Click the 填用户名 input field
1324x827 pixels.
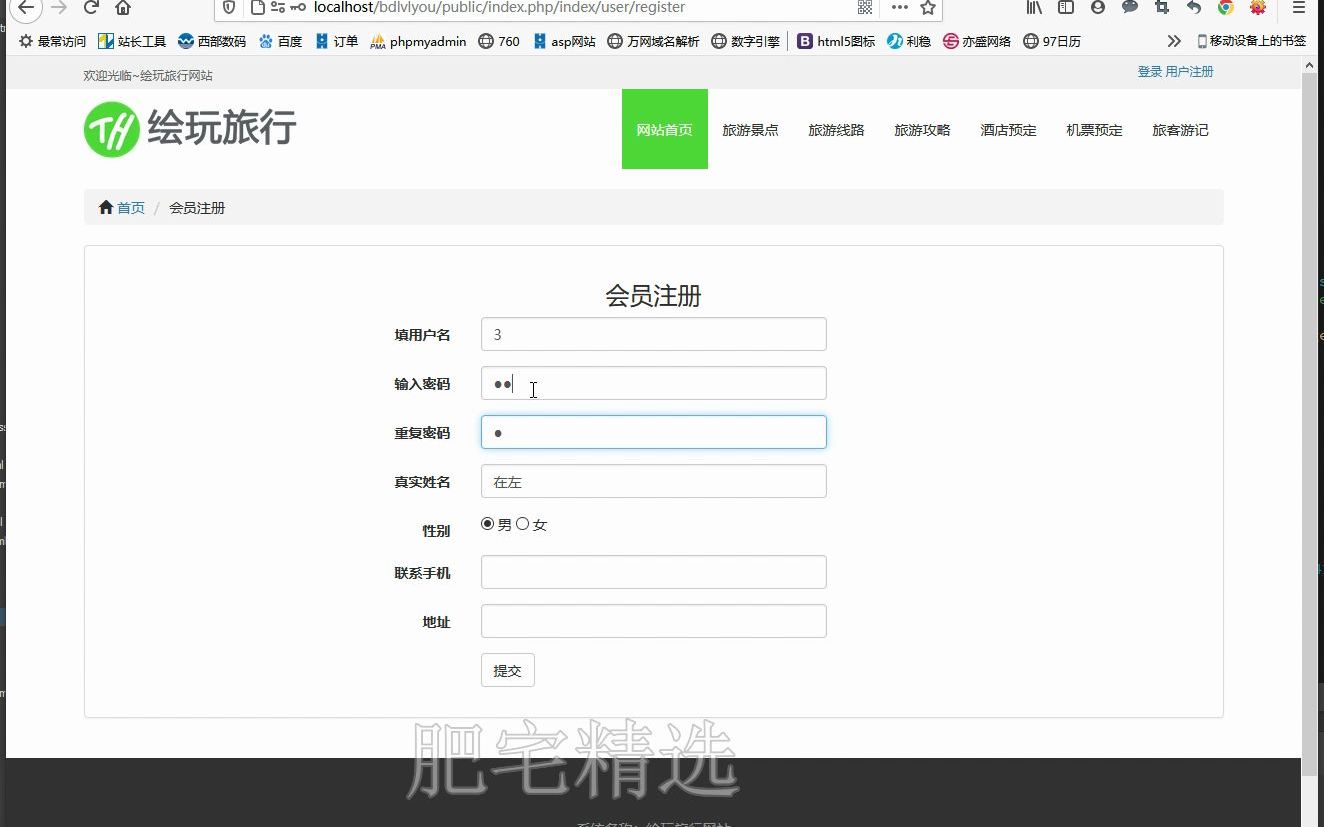(x=654, y=334)
